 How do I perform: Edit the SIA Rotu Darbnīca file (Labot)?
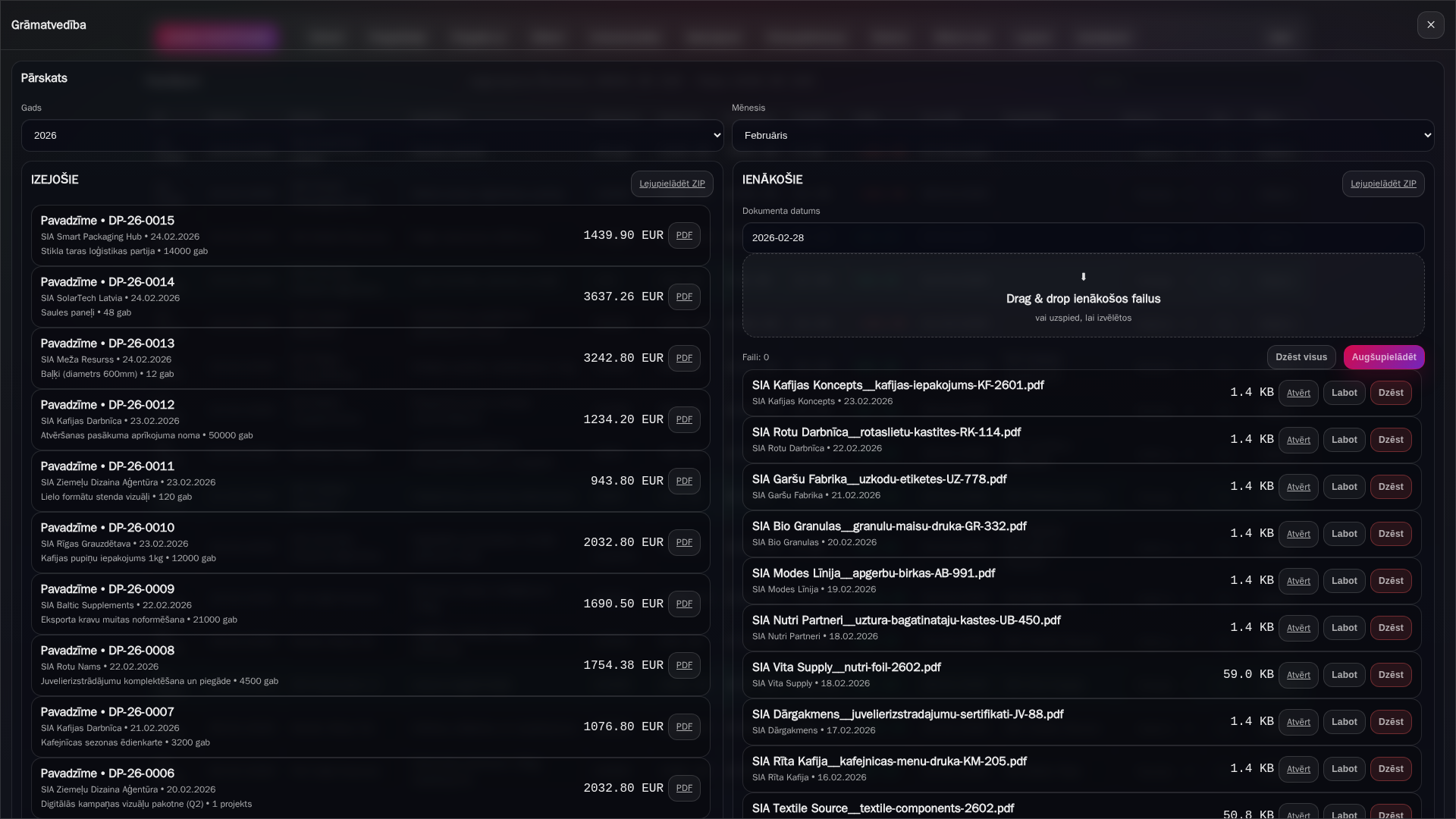(x=1344, y=440)
